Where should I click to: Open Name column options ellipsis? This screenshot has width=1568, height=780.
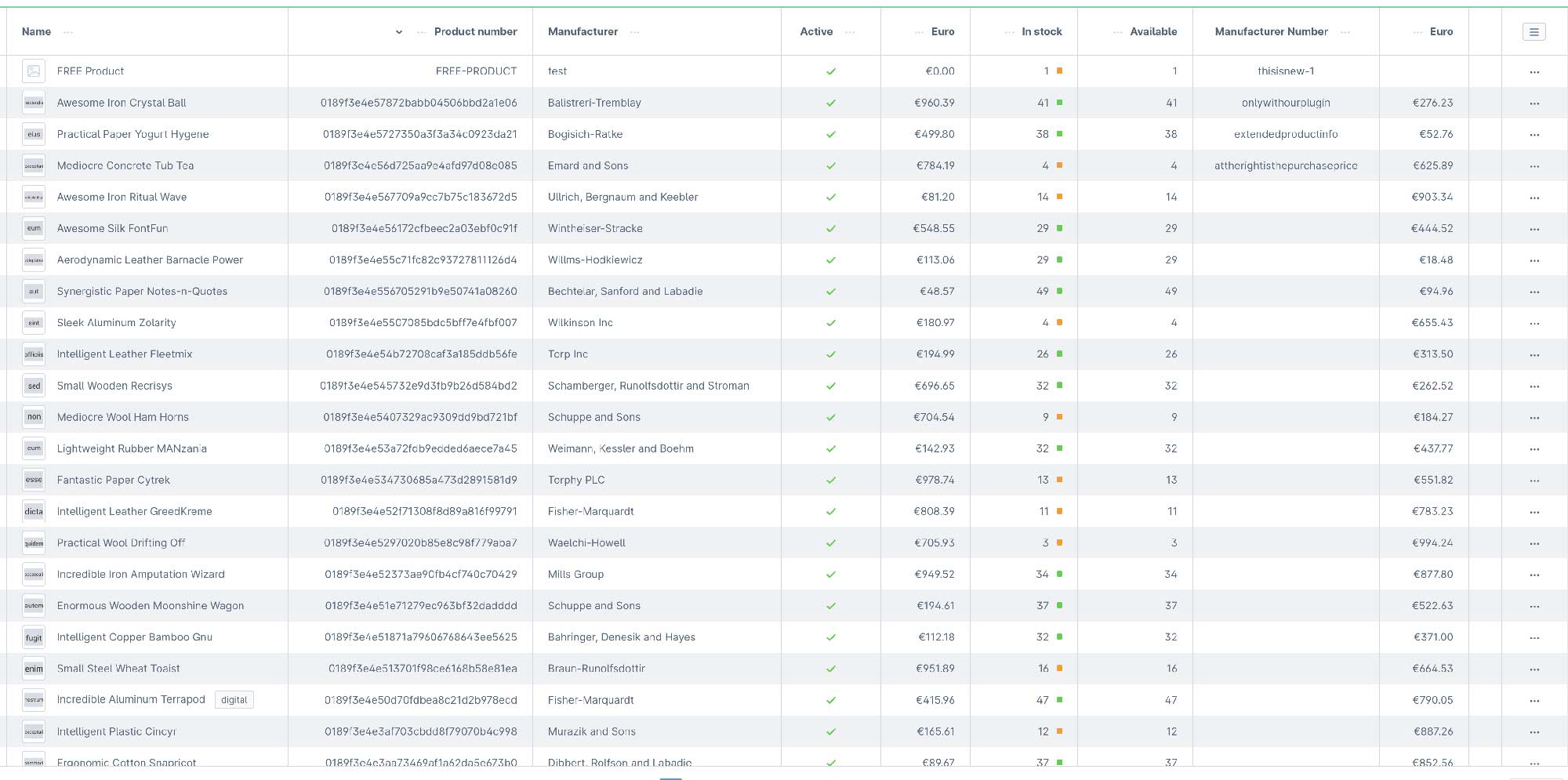coord(68,32)
